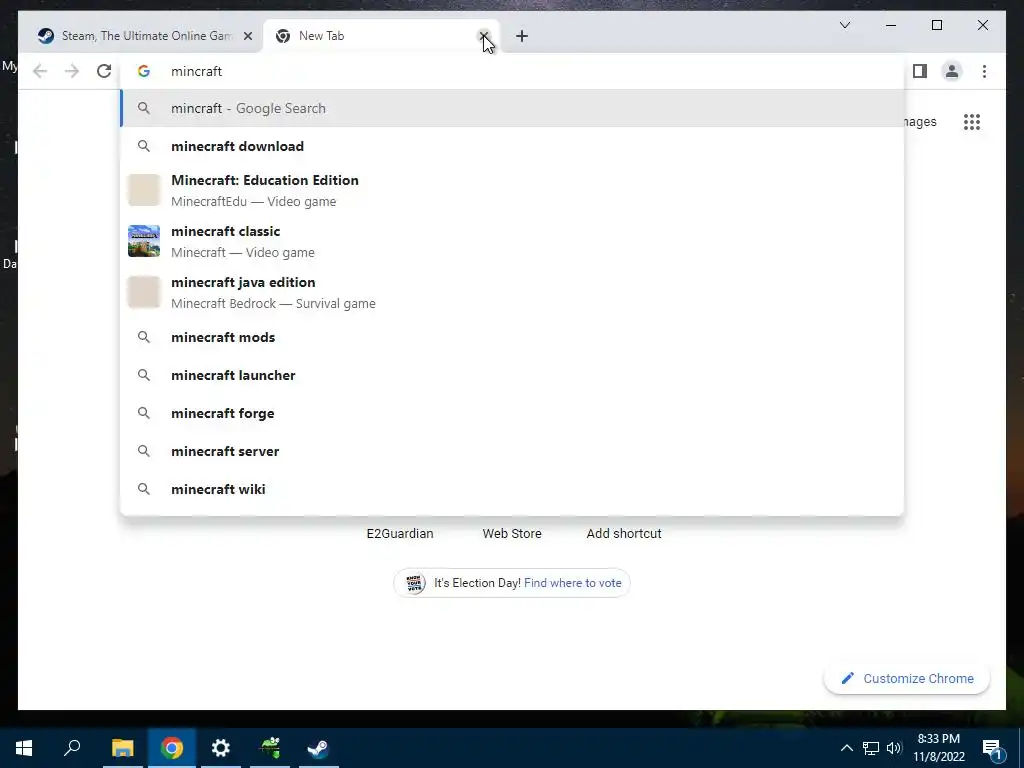Viewport: 1024px width, 768px height.
Task: Select 'Minecraft: Education Edition' suggestion
Action: pos(511,190)
